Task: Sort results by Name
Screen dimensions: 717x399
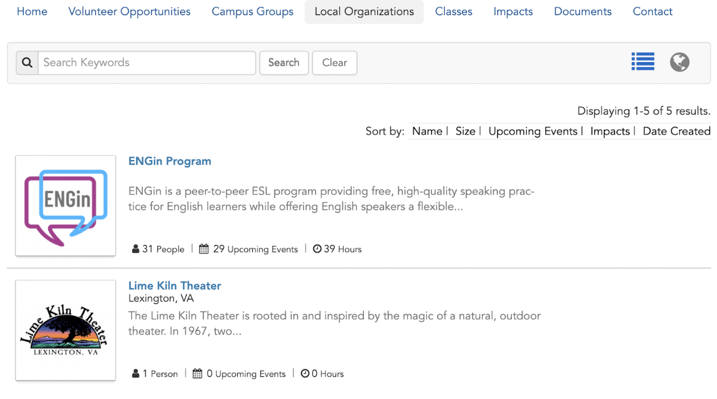Action: click(x=427, y=131)
